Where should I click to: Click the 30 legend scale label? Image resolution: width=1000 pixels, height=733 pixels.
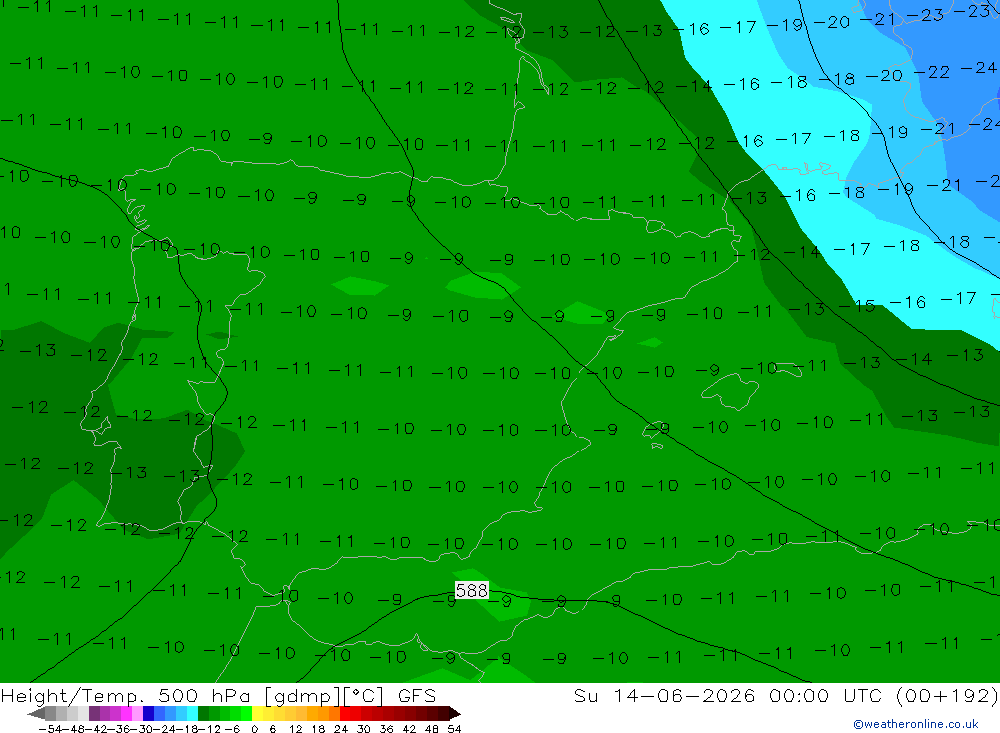364,729
